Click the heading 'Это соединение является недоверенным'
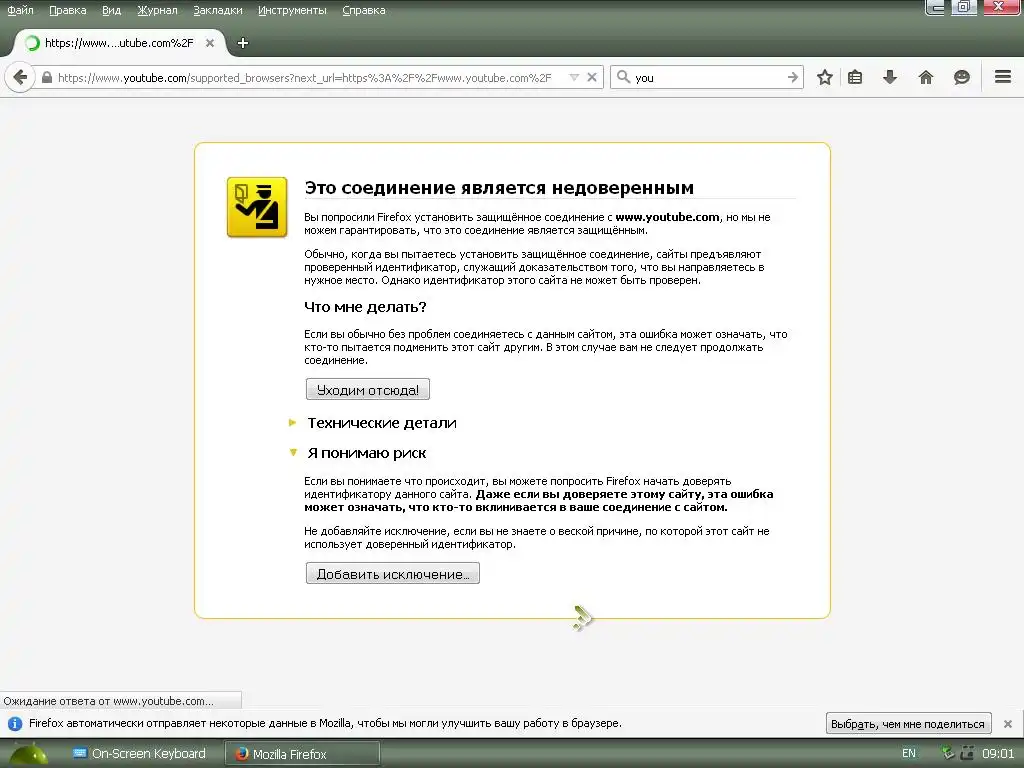 pyautogui.click(x=499, y=187)
